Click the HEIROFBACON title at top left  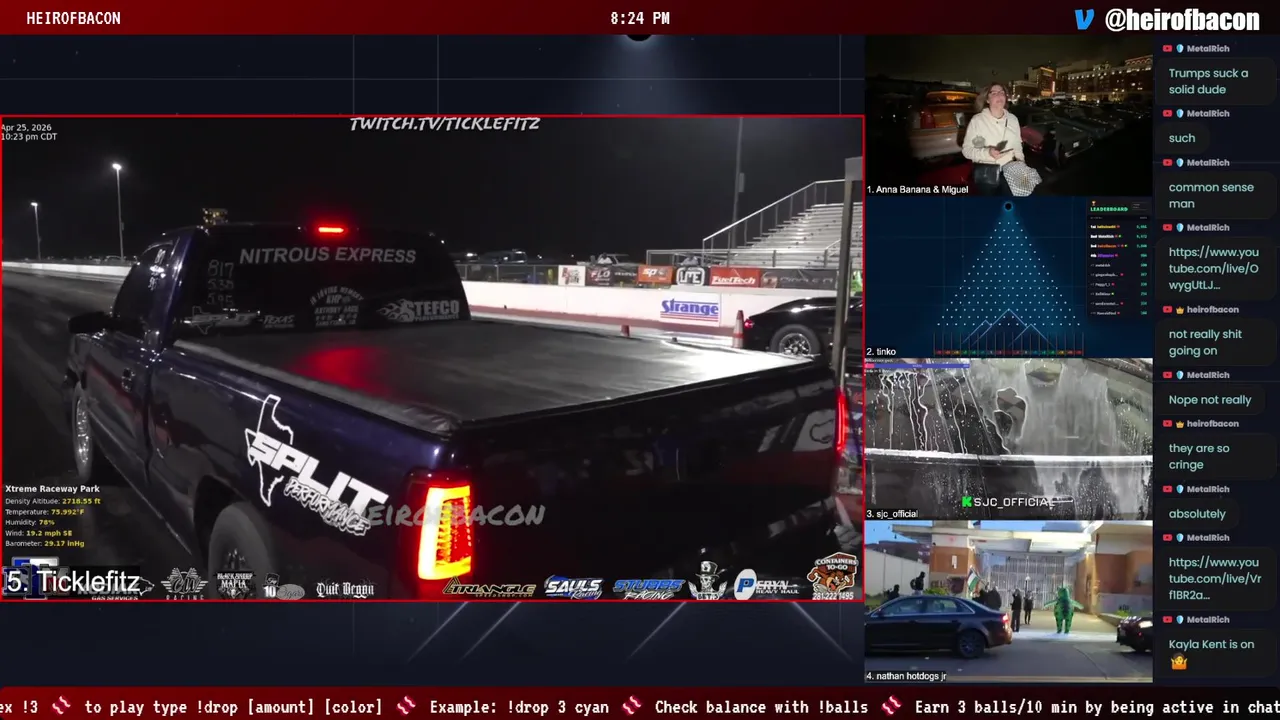coord(73,18)
